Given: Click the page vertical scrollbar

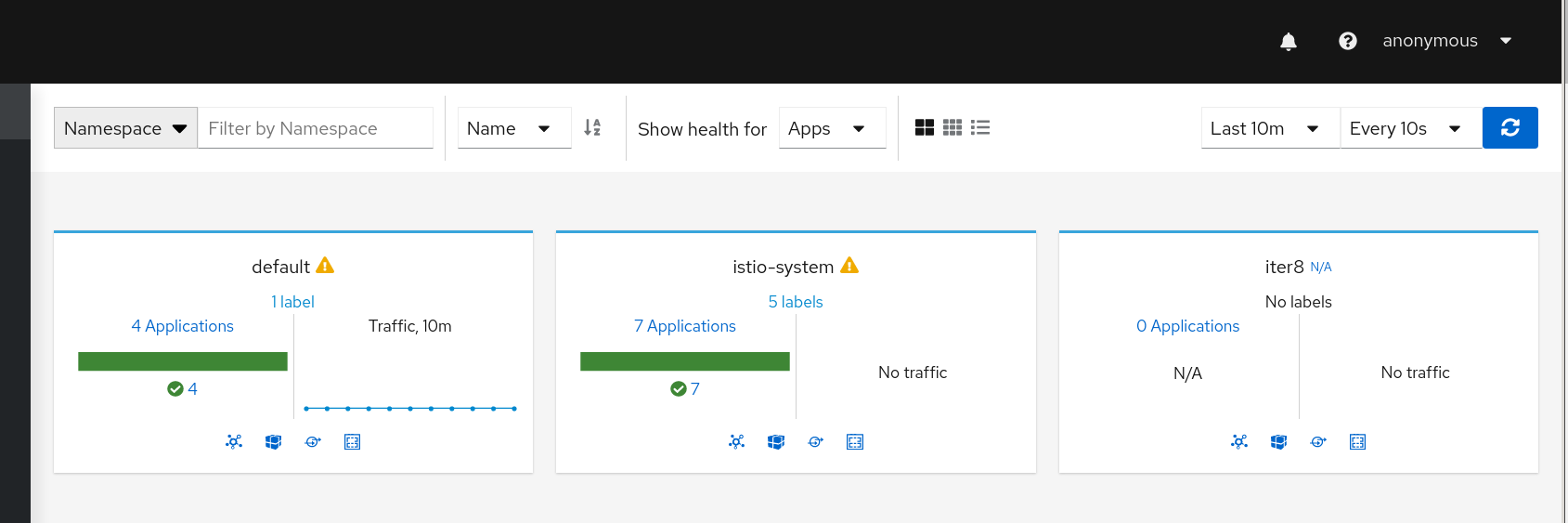Looking at the screenshot, I should click(x=1565, y=261).
